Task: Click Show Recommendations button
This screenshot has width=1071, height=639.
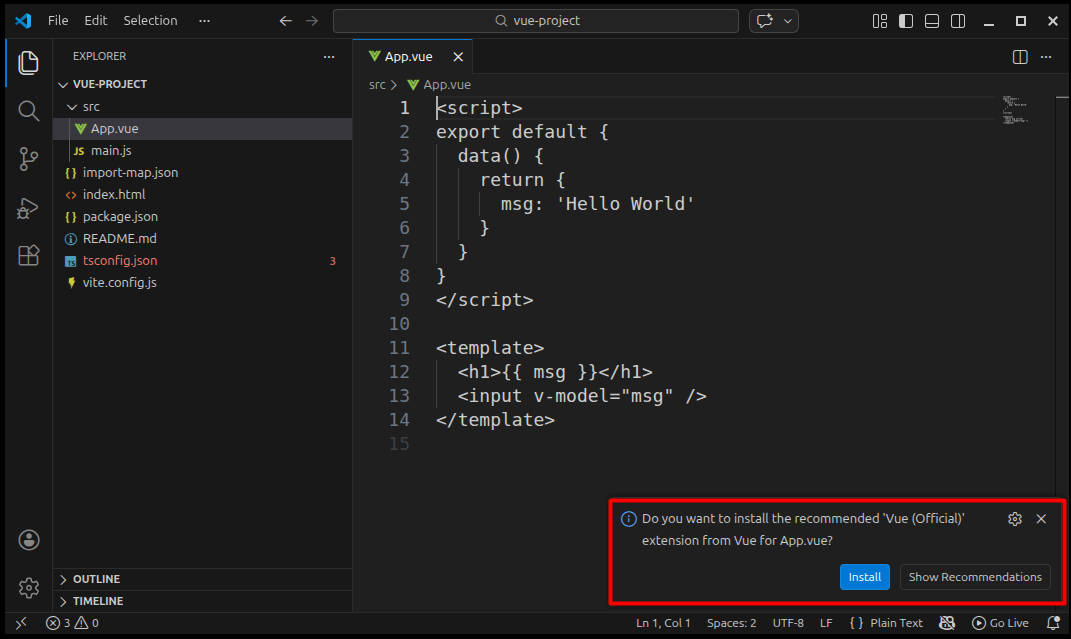Action: [x=975, y=577]
